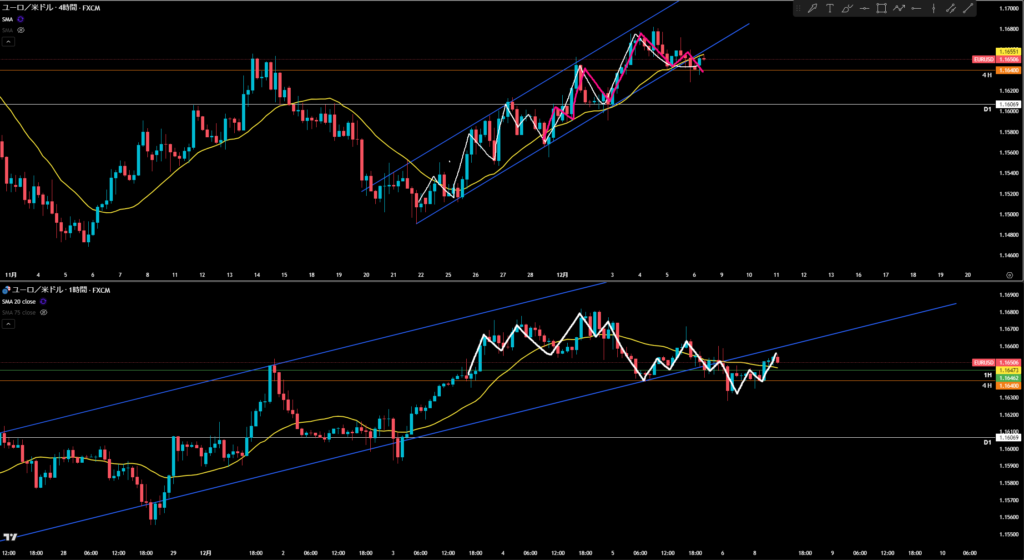Screen dimensions: 1024x560
Task: Select the pen drawing tool in floating toolbar
Action: (x=813, y=9)
